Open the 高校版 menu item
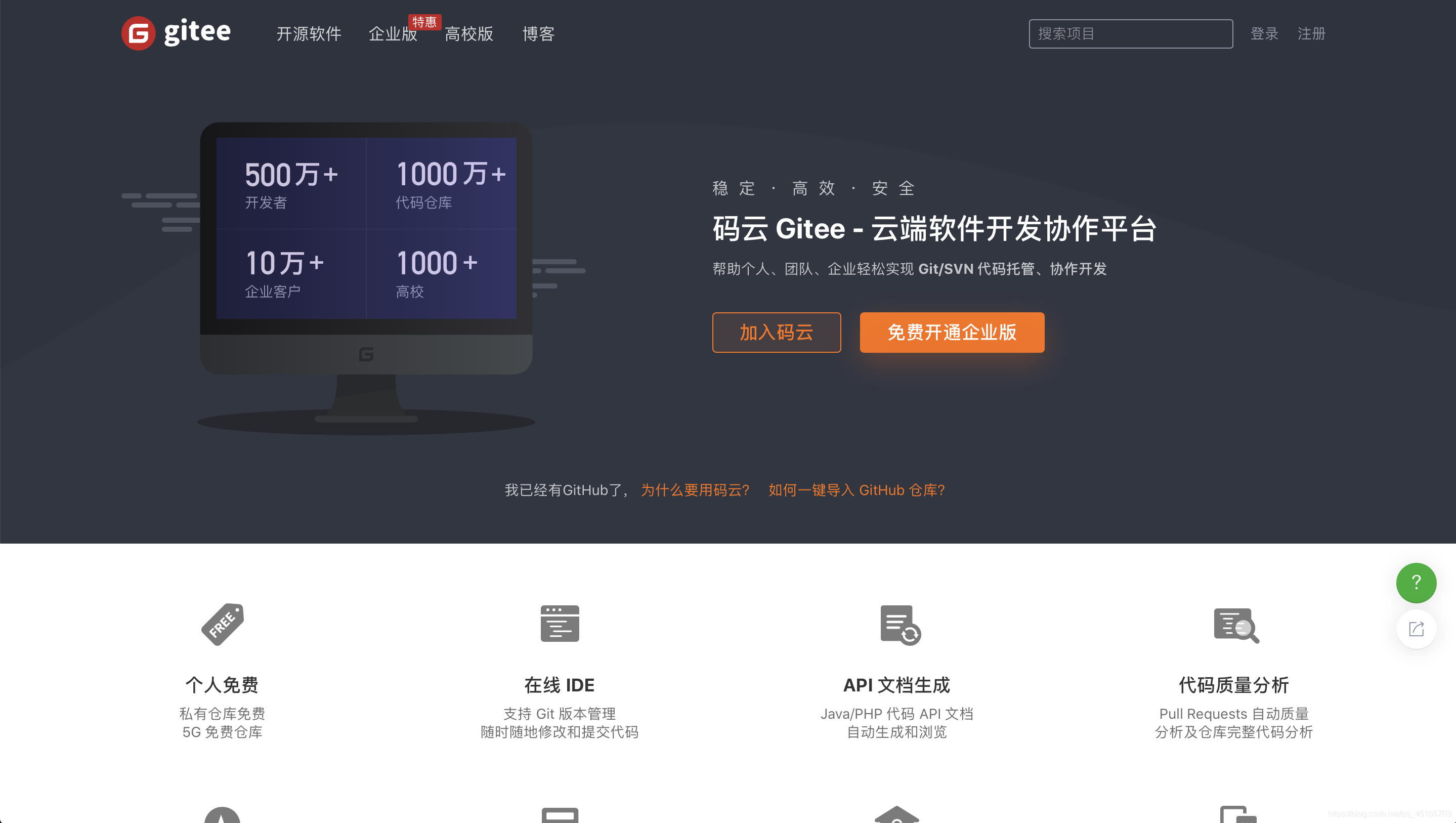Image resolution: width=1456 pixels, height=823 pixels. coord(468,34)
